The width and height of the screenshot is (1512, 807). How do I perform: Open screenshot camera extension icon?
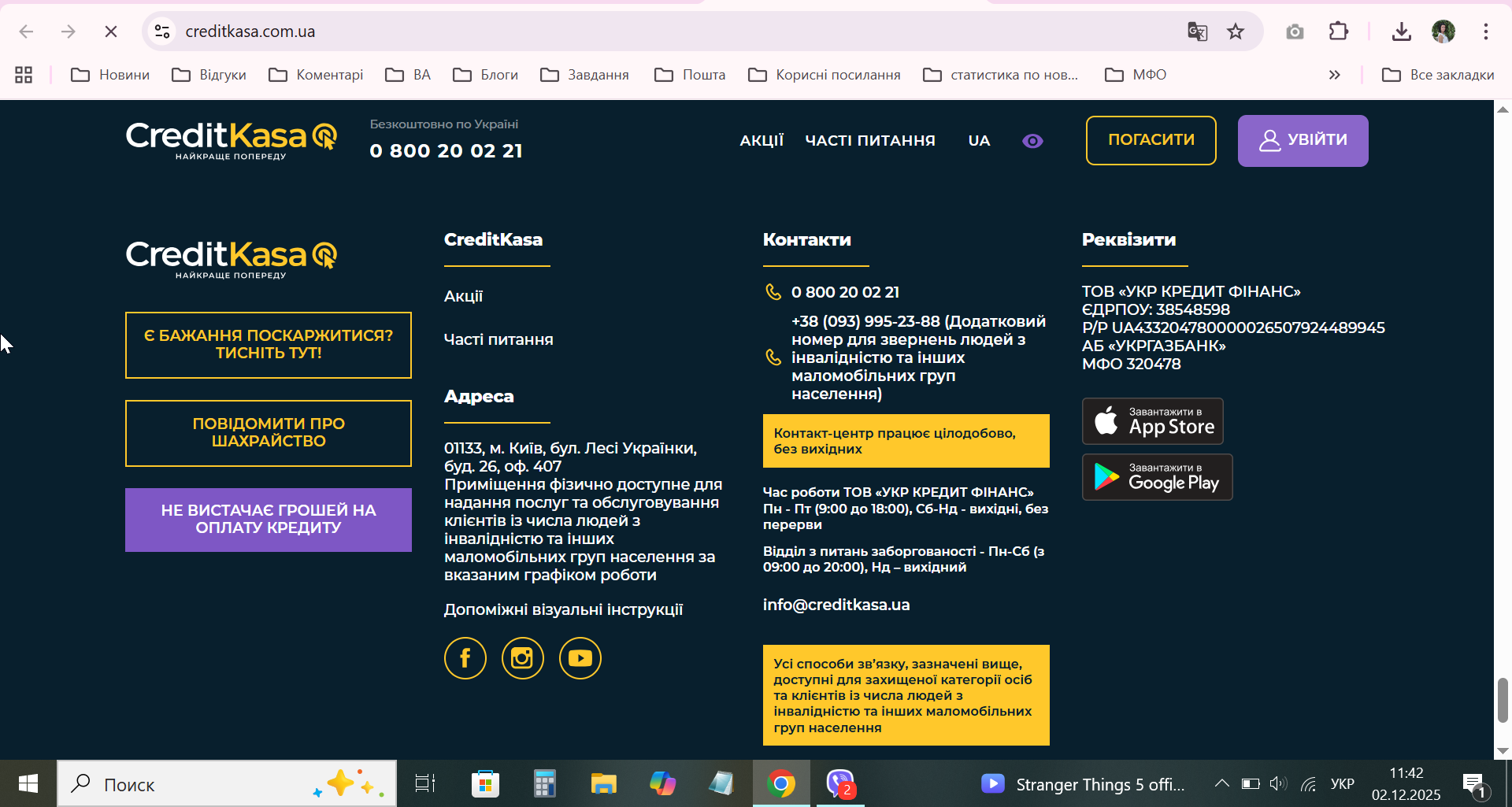click(1295, 31)
